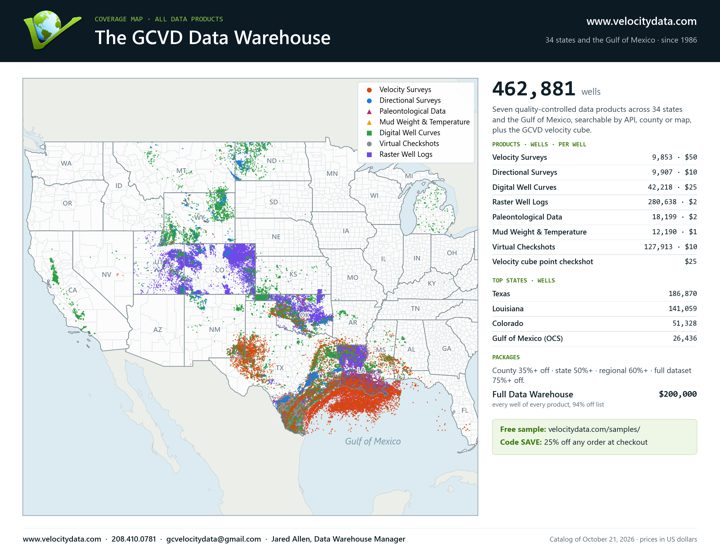This screenshot has width=720, height=556.
Task: Click 'Velocity Surveys' legend label on map
Action: coord(405,90)
